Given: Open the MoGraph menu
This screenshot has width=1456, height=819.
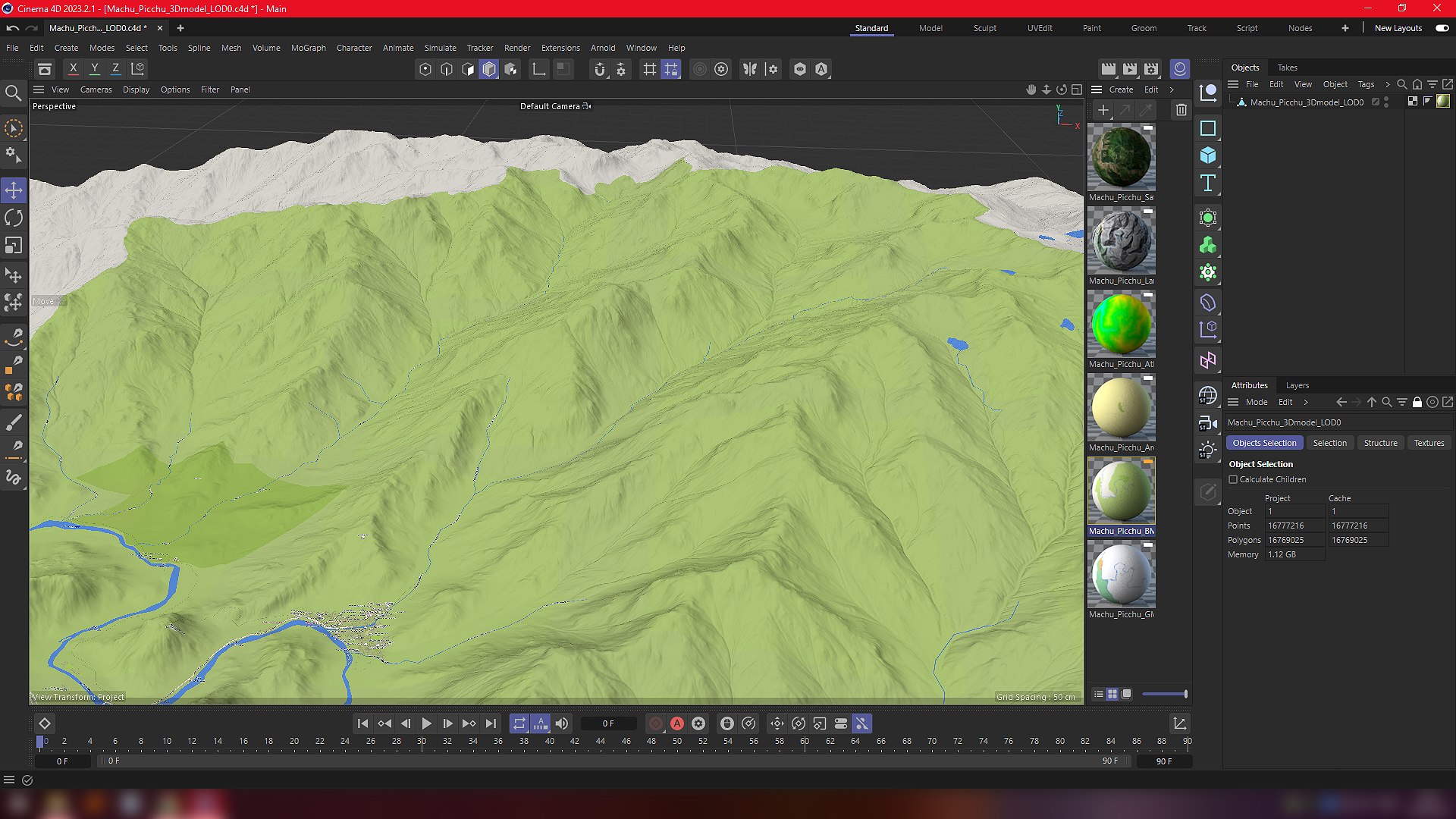Looking at the screenshot, I should coord(308,48).
